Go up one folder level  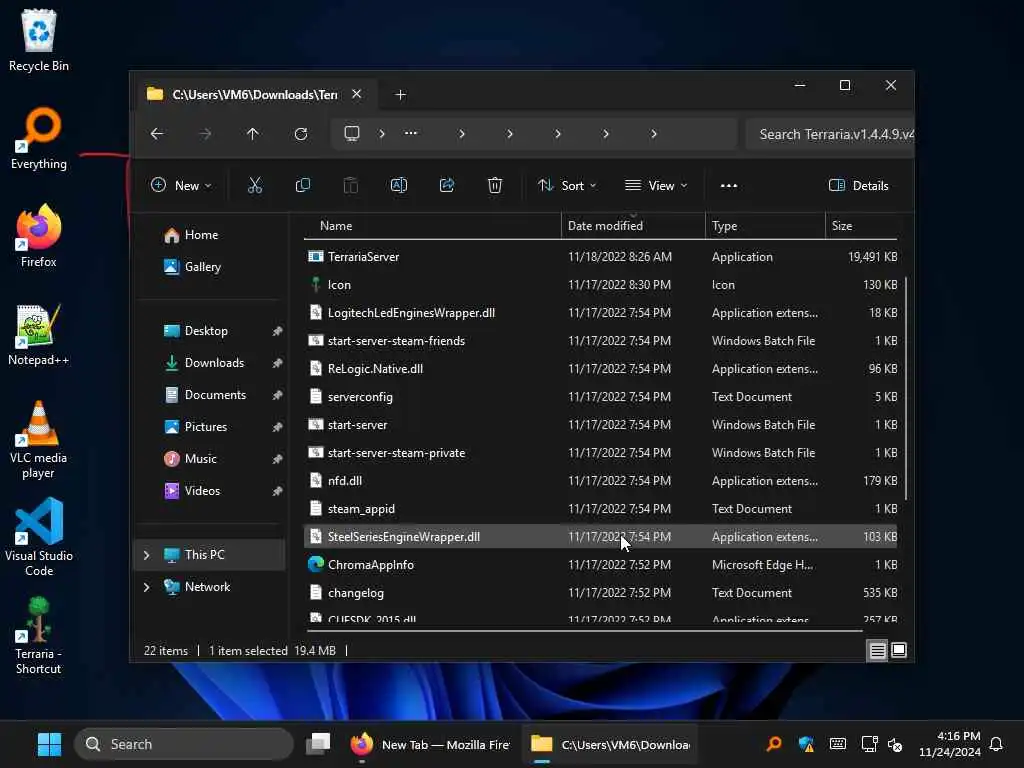[253, 134]
